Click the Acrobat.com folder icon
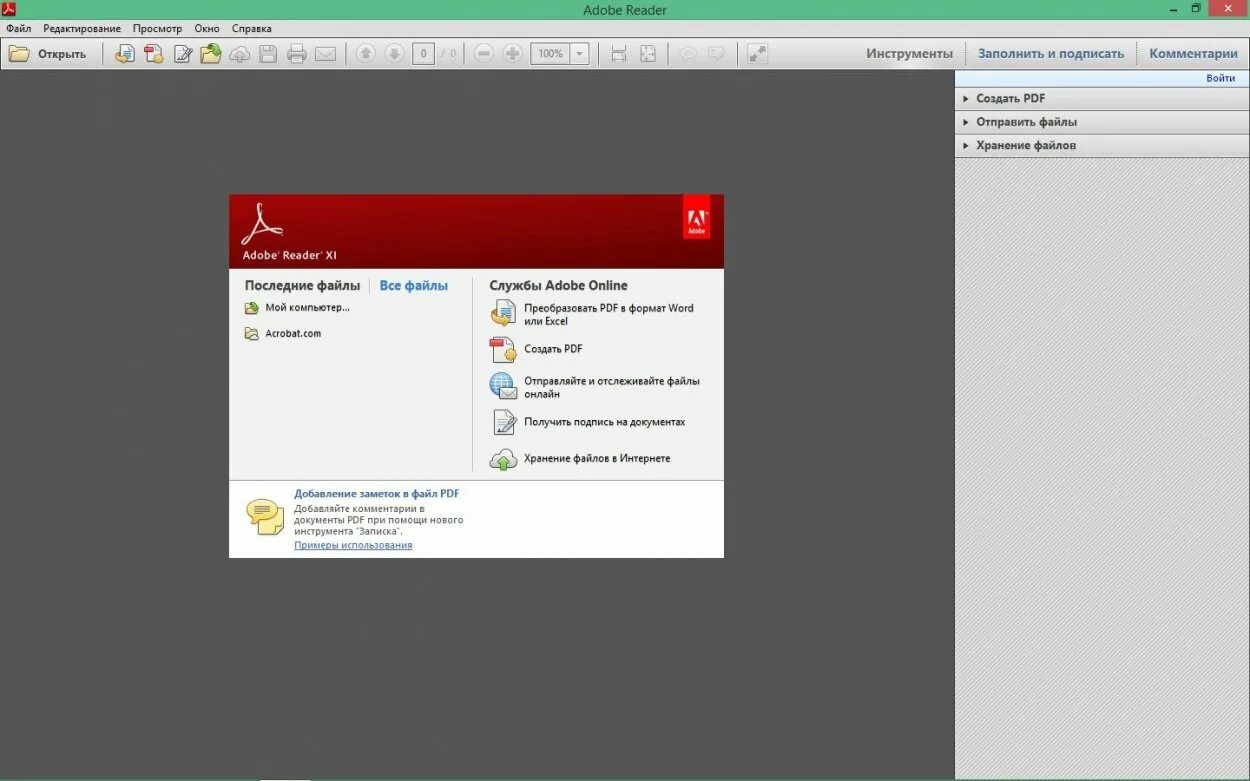1250x781 pixels. coord(252,334)
